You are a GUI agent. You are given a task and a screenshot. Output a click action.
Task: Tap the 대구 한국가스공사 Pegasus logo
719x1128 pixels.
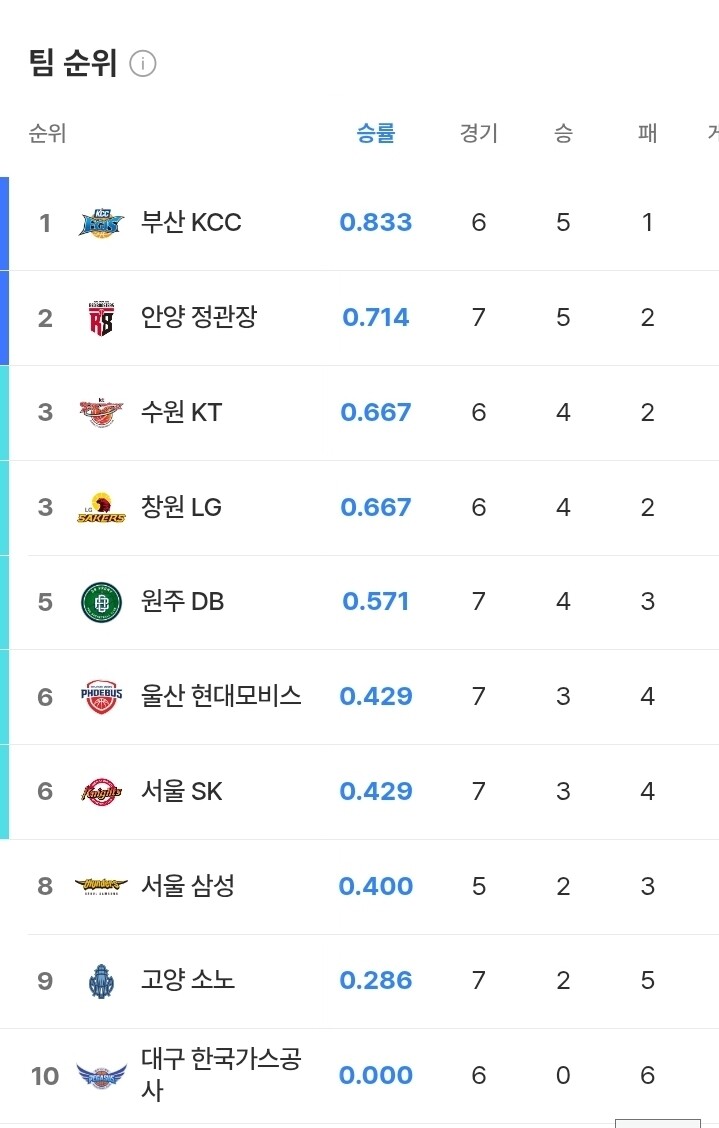[x=101, y=1075]
